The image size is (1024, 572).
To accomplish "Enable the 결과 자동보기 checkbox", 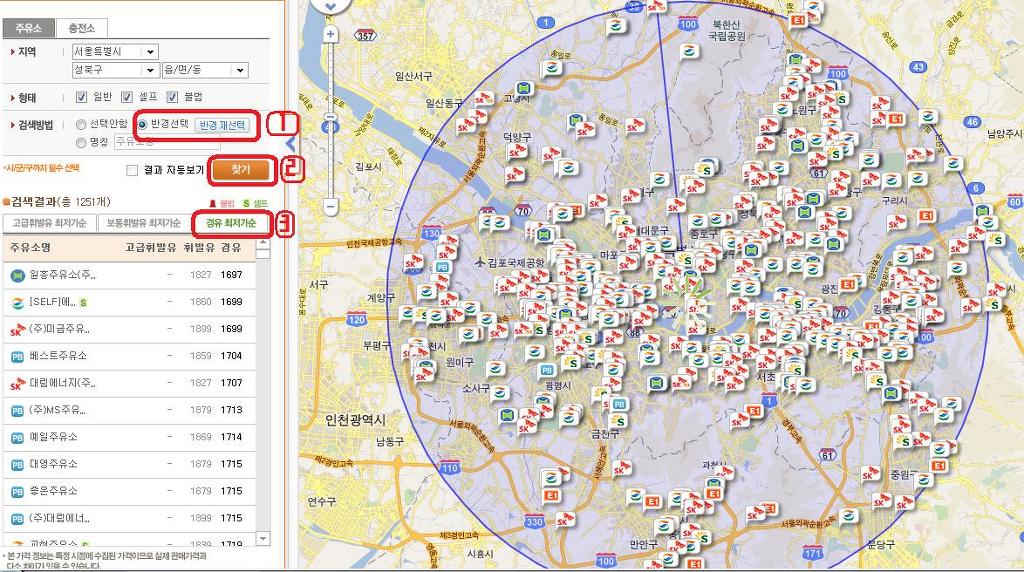I will (x=132, y=170).
